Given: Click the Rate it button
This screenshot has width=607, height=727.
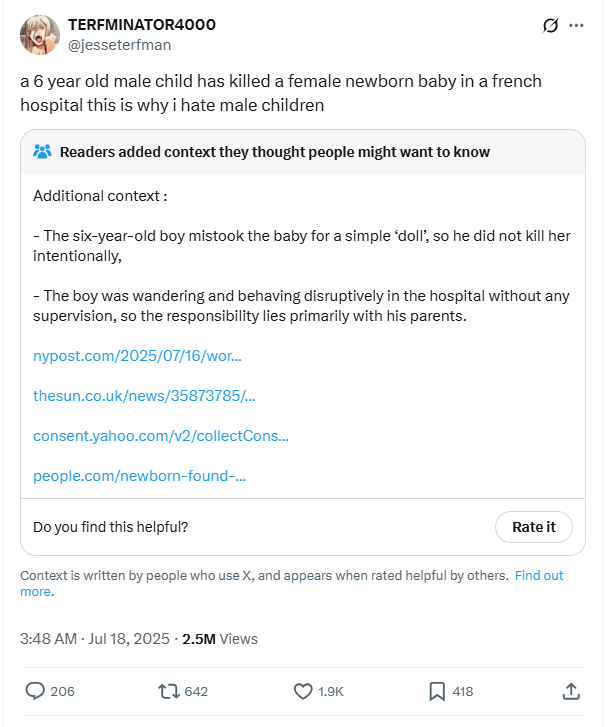Looking at the screenshot, I should [534, 527].
